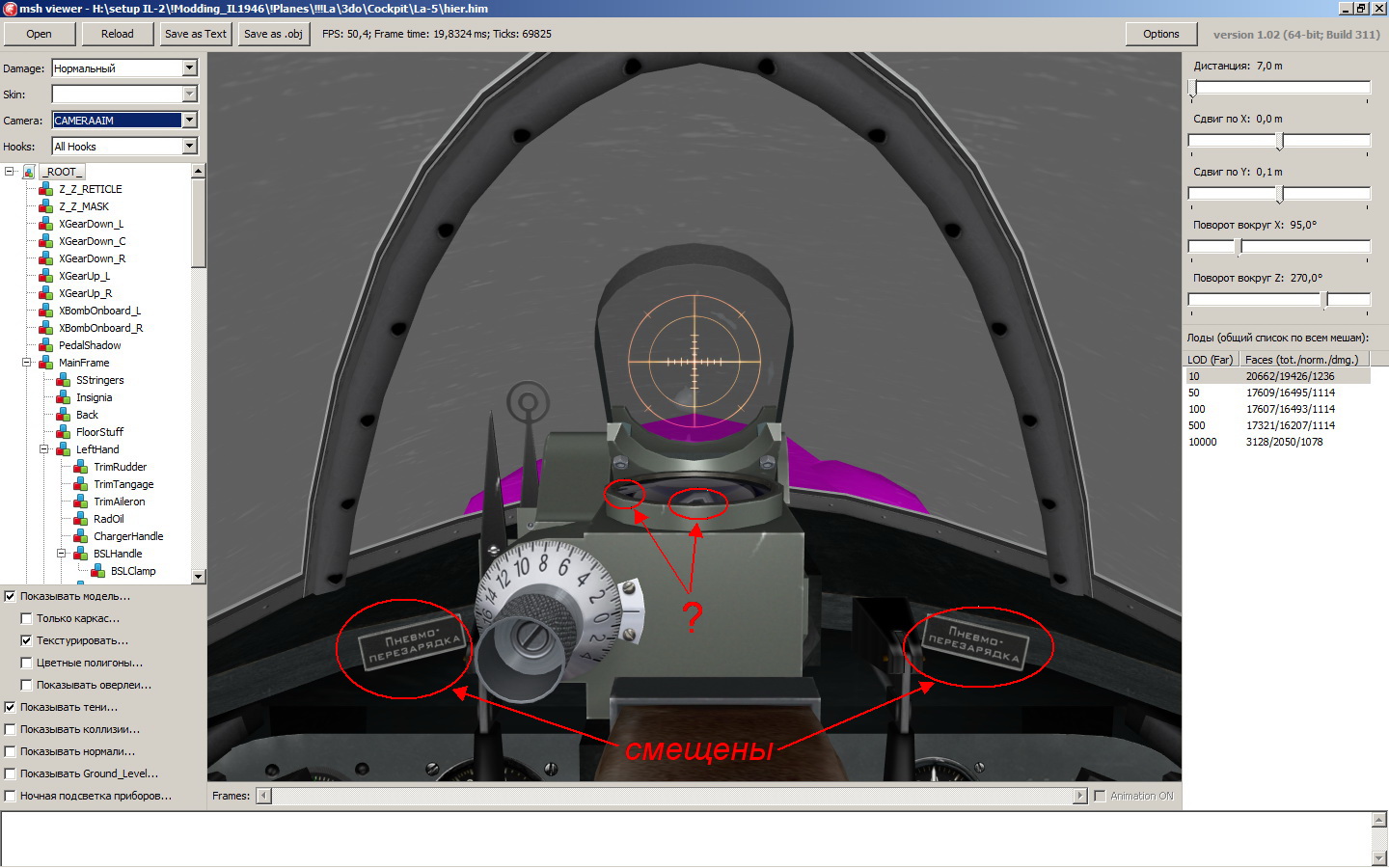Viewport: 1389px width, 868px height.
Task: Click the XBombOnboard_R node icon
Action: point(45,328)
